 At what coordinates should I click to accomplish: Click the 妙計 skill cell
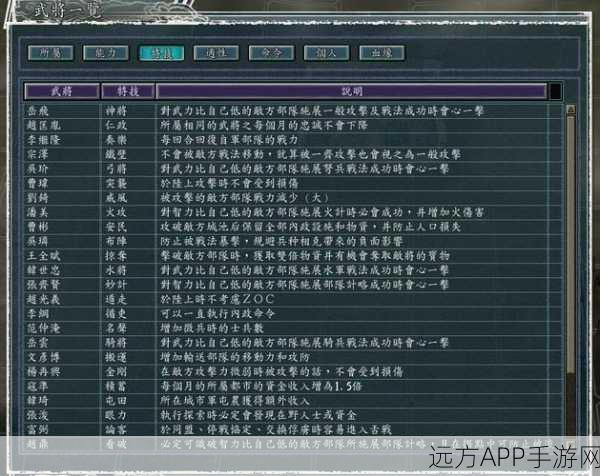coord(116,285)
